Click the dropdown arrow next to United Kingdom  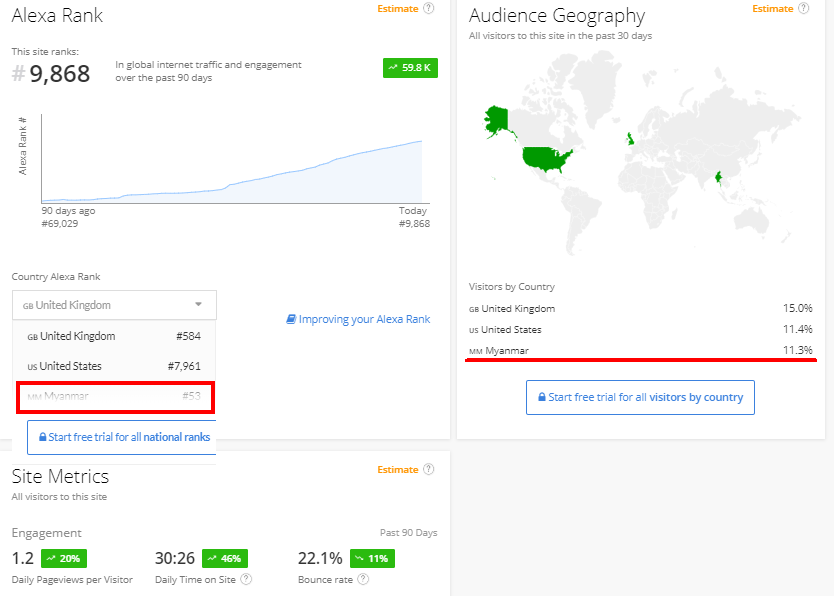coord(198,305)
